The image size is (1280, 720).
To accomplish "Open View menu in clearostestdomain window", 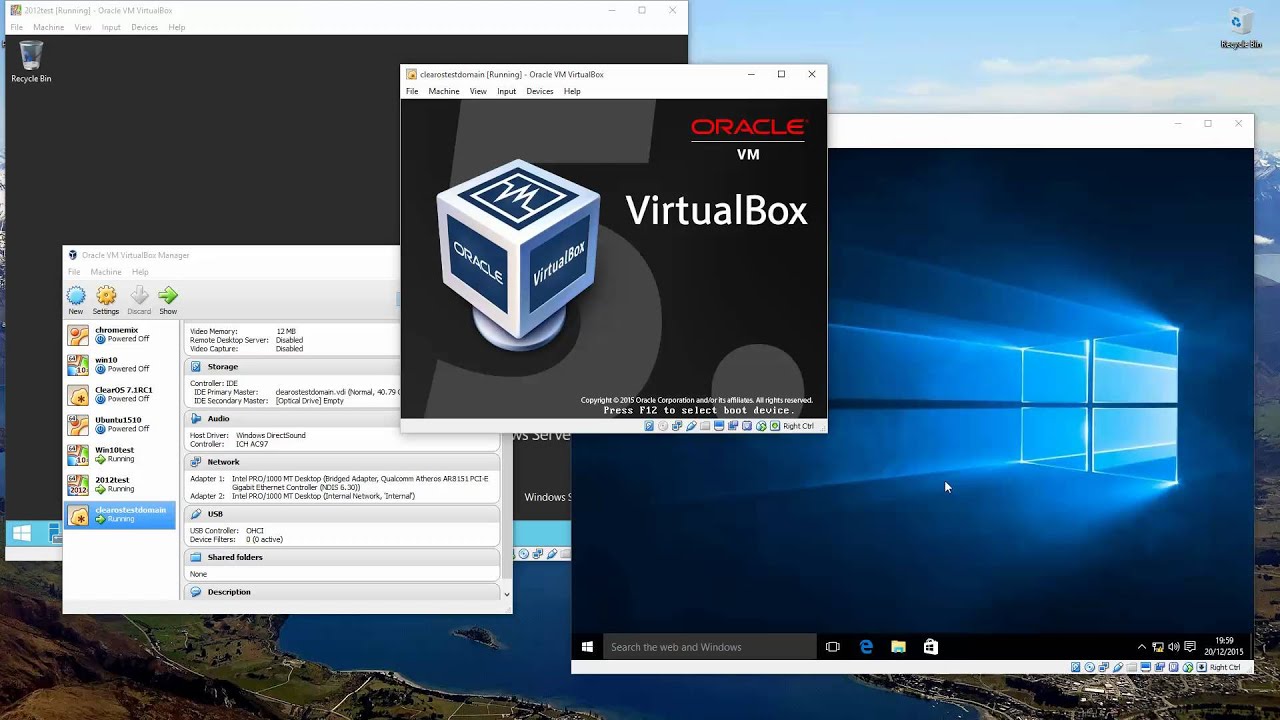I will [478, 91].
